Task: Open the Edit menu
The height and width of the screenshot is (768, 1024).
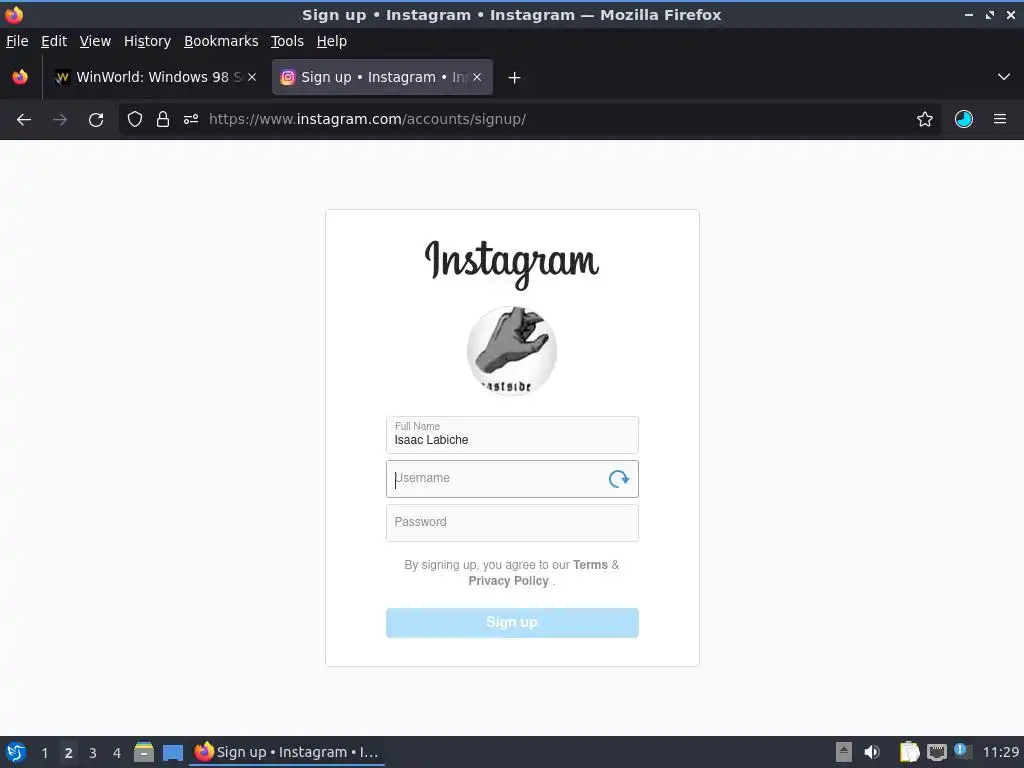Action: click(x=54, y=41)
